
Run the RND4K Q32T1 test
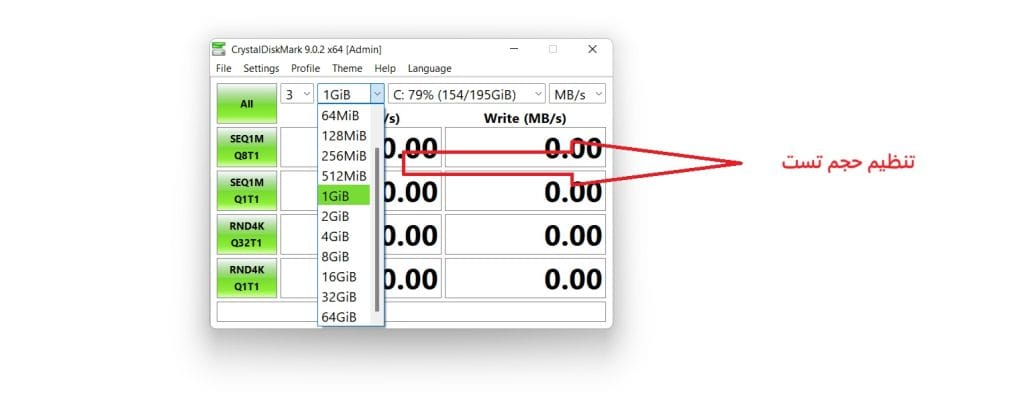tap(247, 234)
